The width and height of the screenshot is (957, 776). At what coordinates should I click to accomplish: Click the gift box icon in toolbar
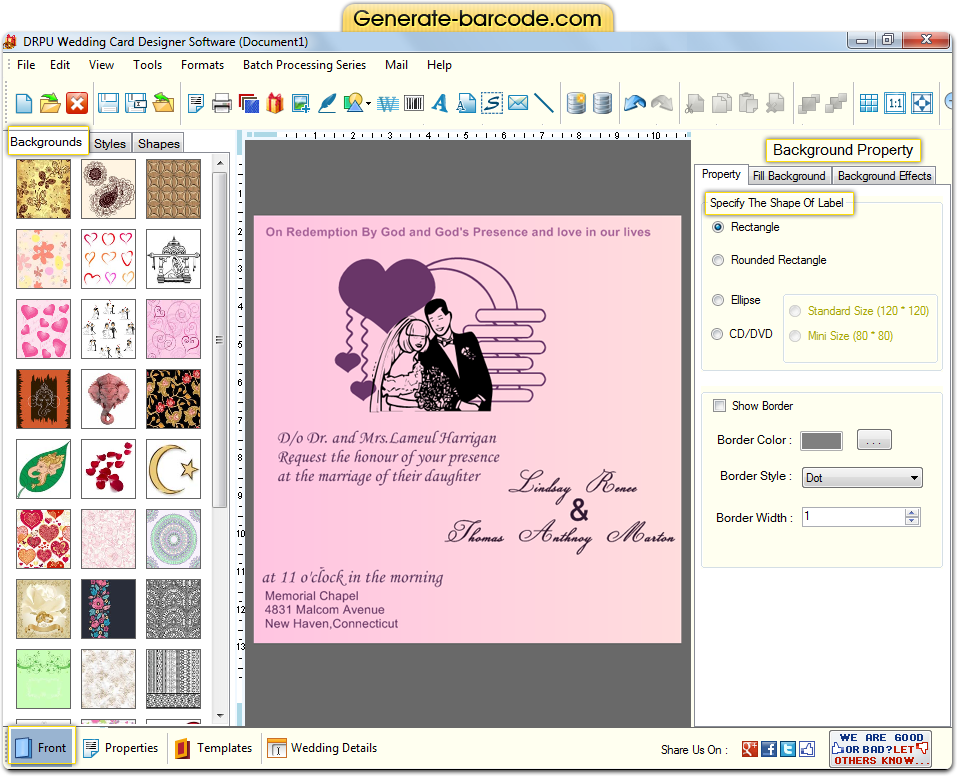pos(275,103)
